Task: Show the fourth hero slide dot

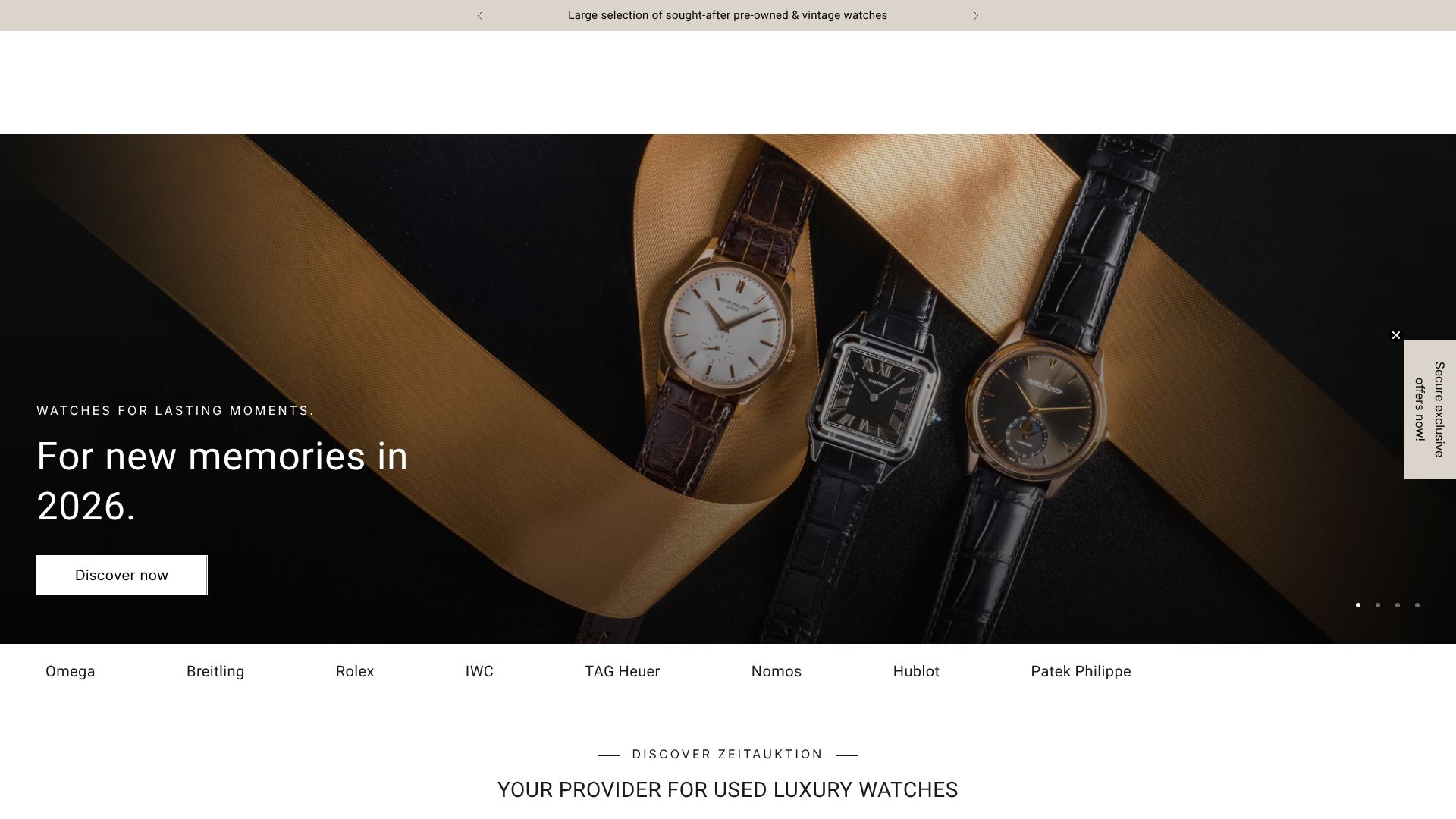Action: coord(1417,605)
